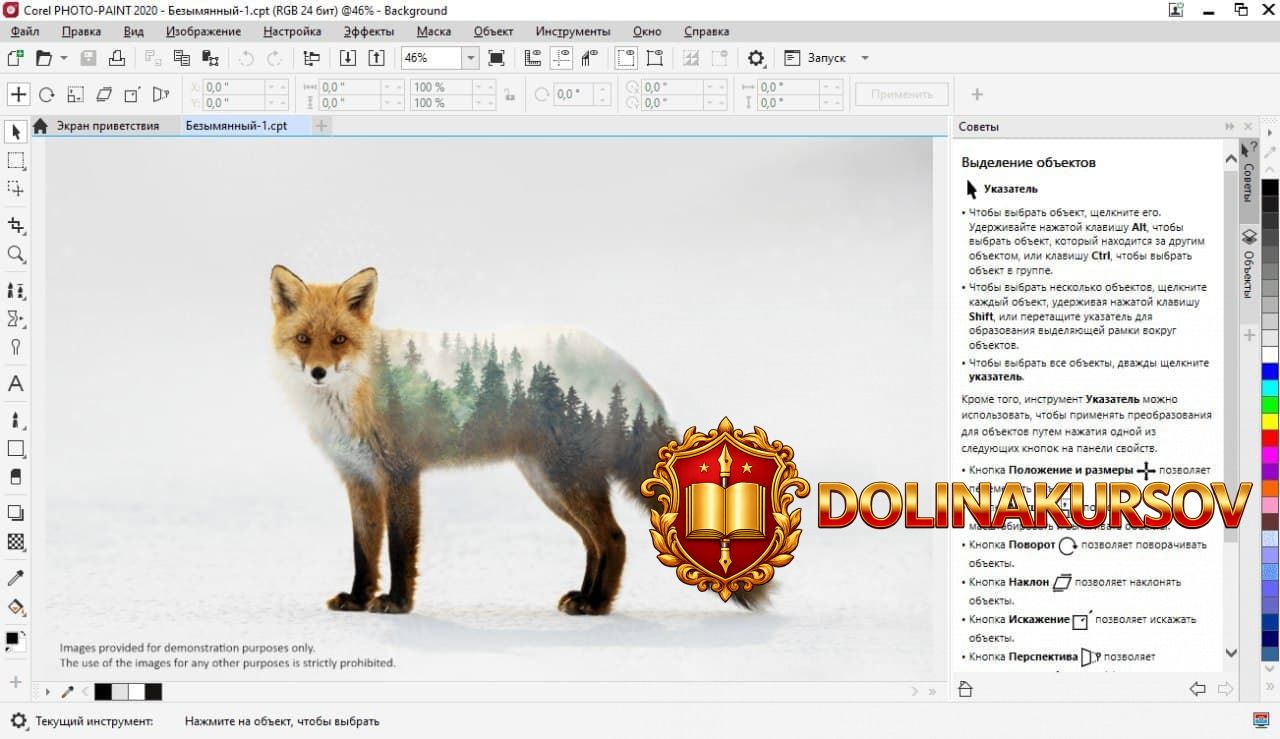Open the Эффекты menu

tap(367, 31)
